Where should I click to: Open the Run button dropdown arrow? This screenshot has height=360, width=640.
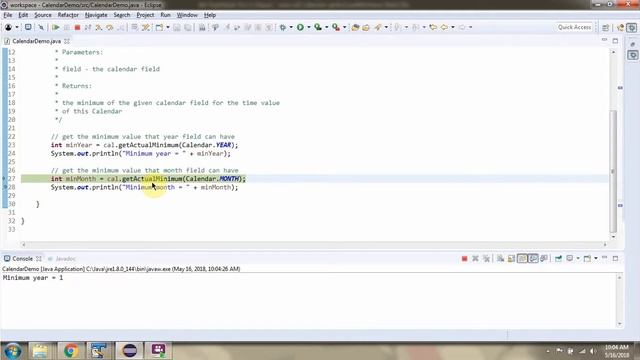309,27
